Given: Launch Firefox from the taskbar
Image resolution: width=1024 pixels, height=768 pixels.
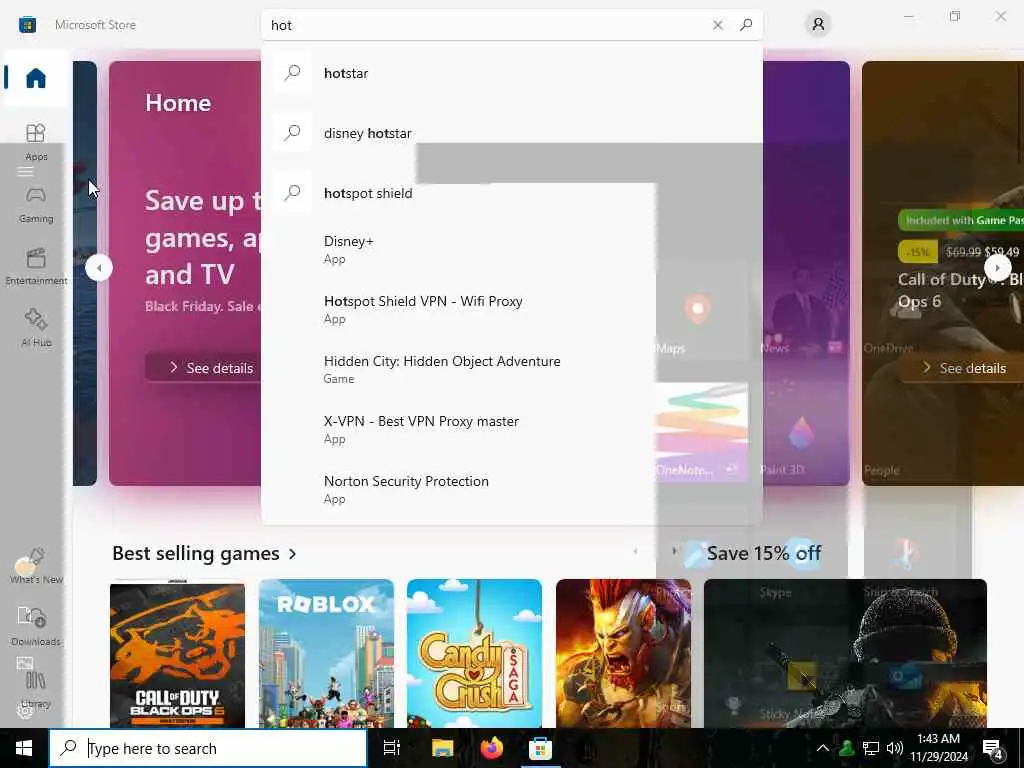Looking at the screenshot, I should 492,748.
